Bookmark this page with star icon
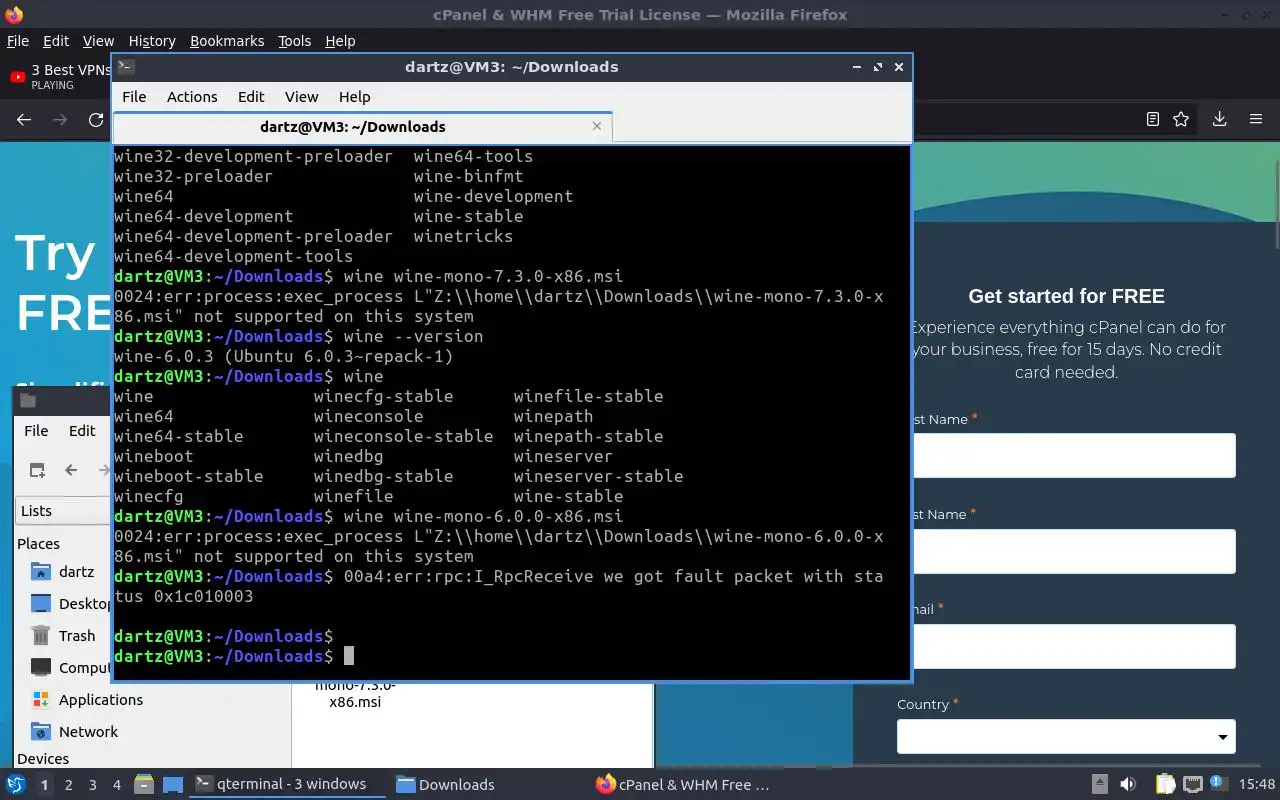The width and height of the screenshot is (1280, 800). (1181, 119)
